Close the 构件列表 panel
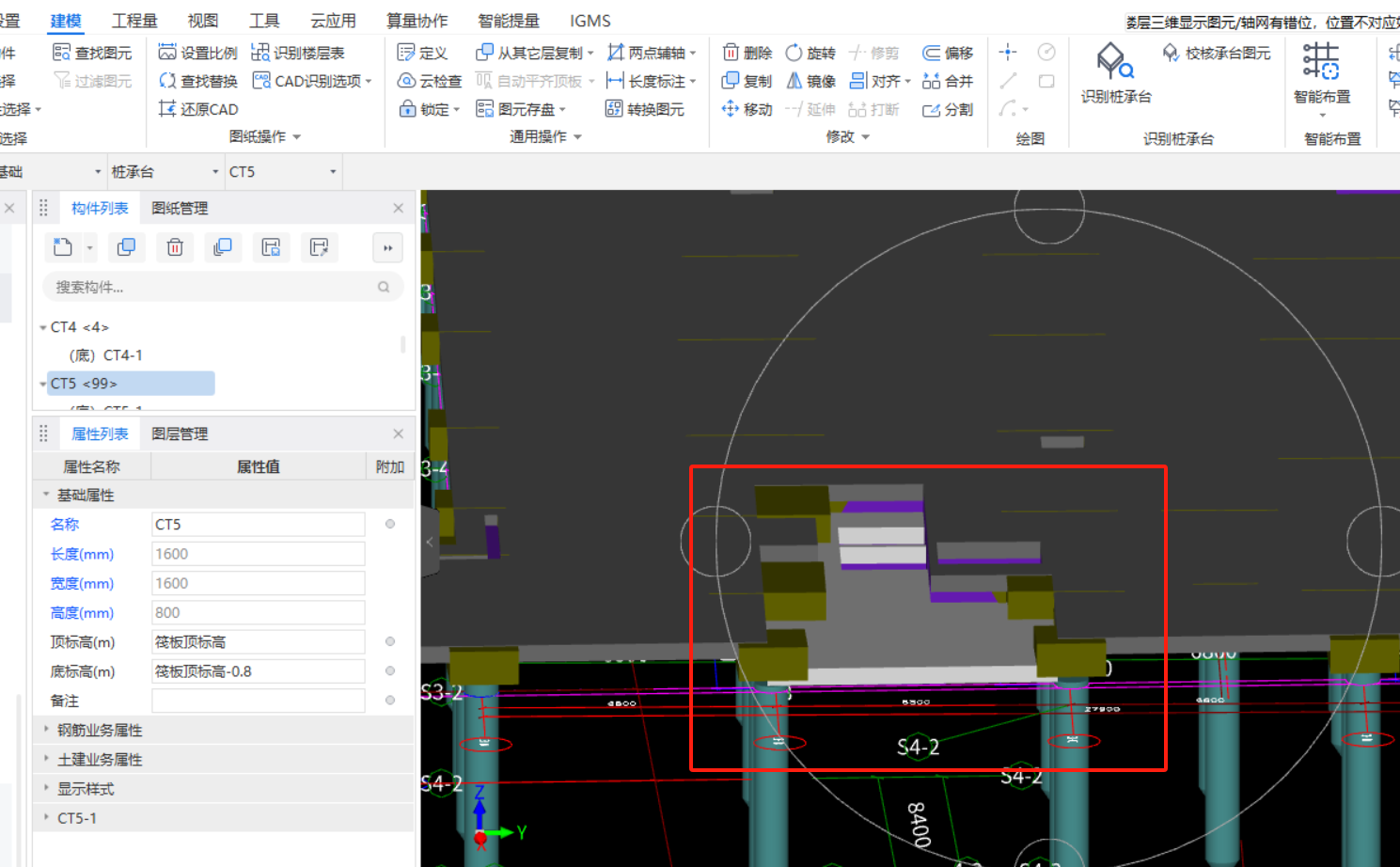Viewport: 1400px width, 867px height. [398, 208]
